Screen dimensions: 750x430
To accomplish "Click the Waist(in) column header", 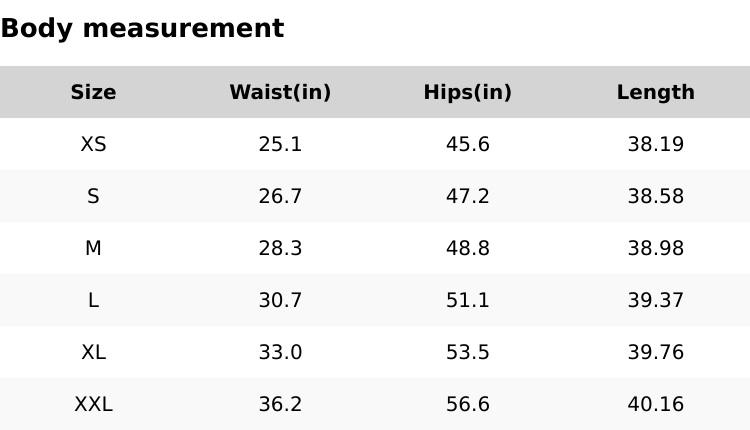I will 280,93.
